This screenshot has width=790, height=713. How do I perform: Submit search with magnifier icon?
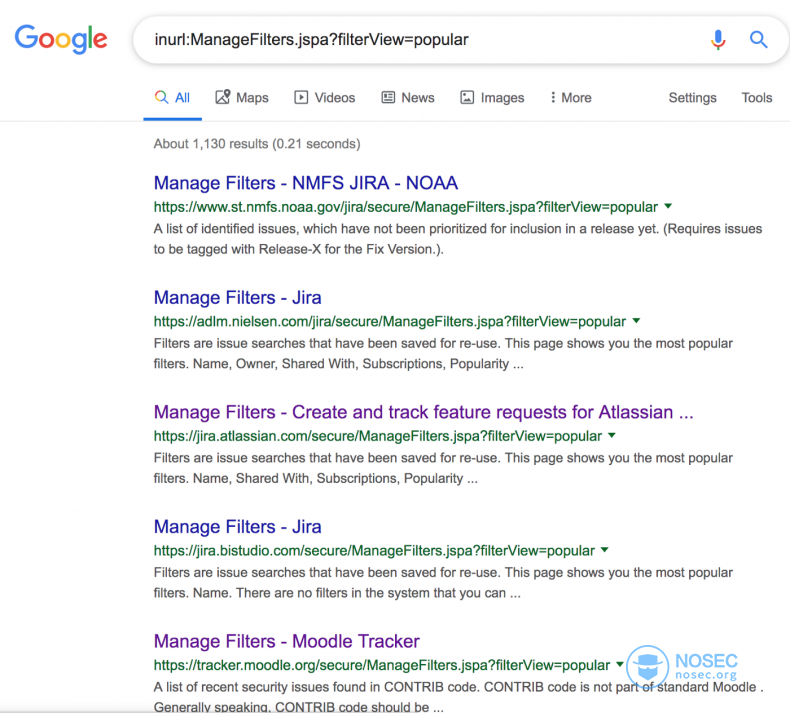[758, 39]
